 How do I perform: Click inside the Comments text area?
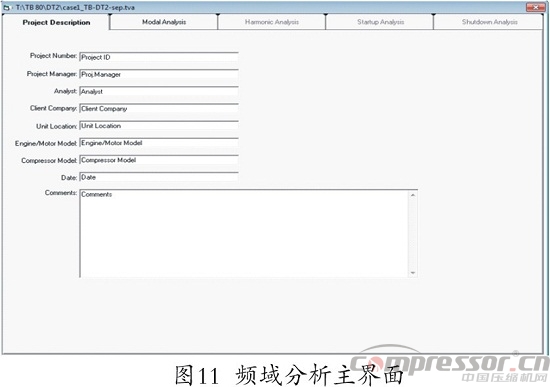244,233
